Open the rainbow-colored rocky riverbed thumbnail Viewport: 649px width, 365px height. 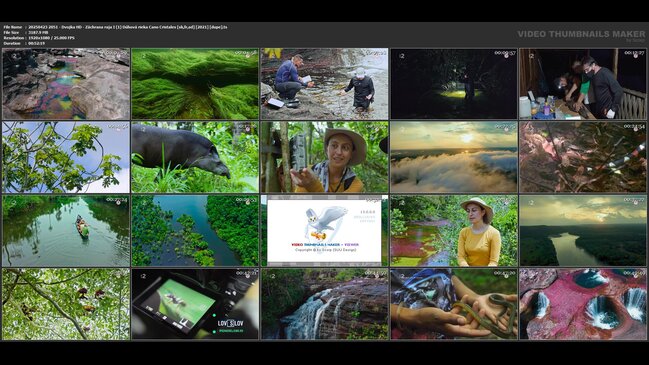pyautogui.click(x=66, y=84)
